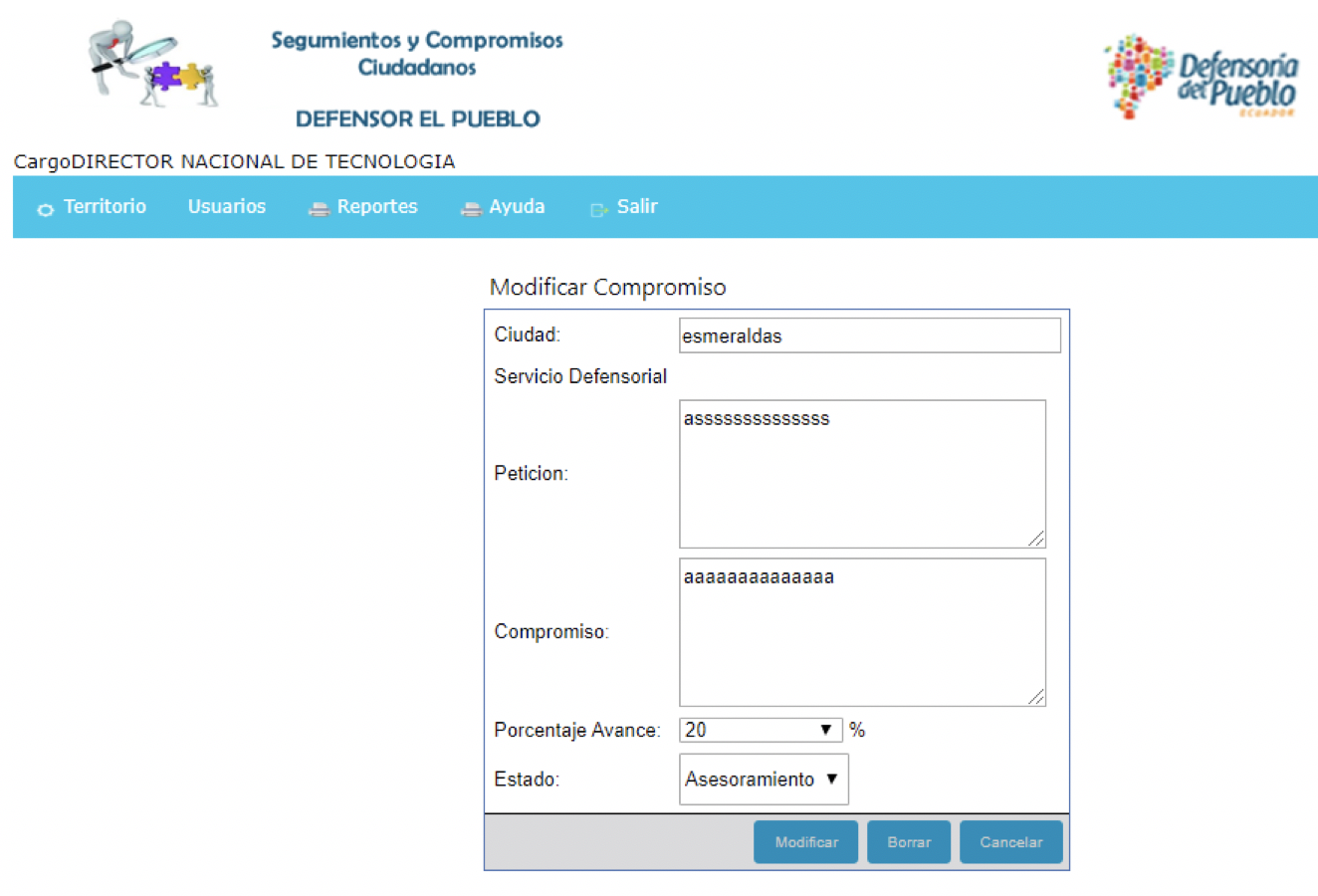The image size is (1318, 896).
Task: Click the printer icon beside Reportes
Action: click(319, 209)
